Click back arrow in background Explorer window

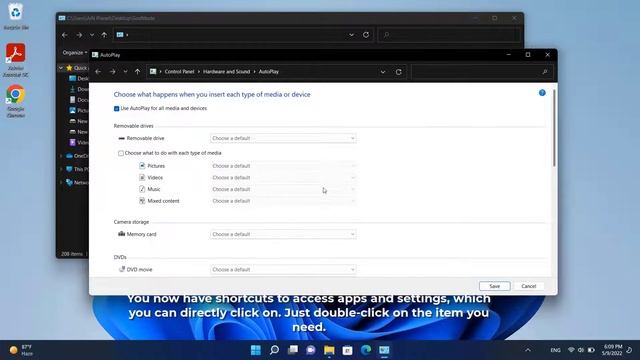click(65, 35)
